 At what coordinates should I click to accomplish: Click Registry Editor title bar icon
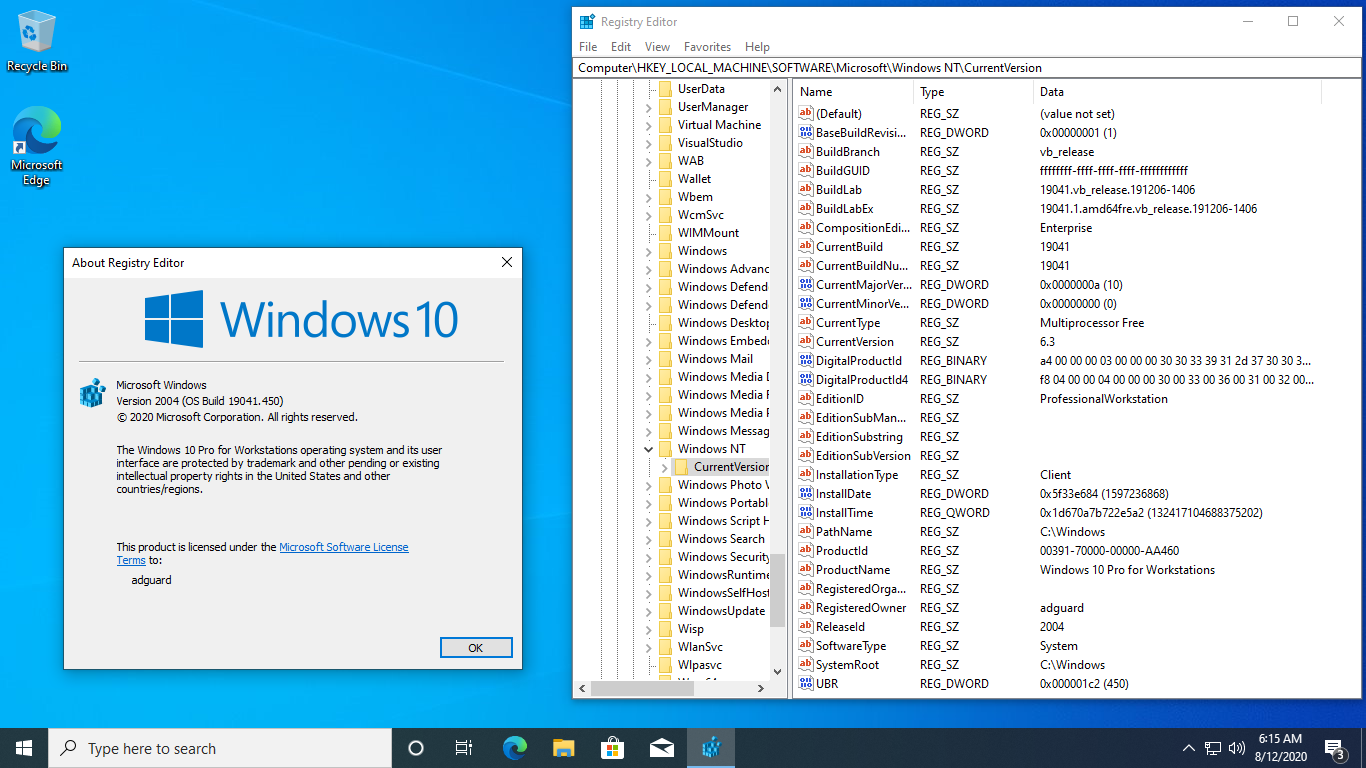point(587,21)
